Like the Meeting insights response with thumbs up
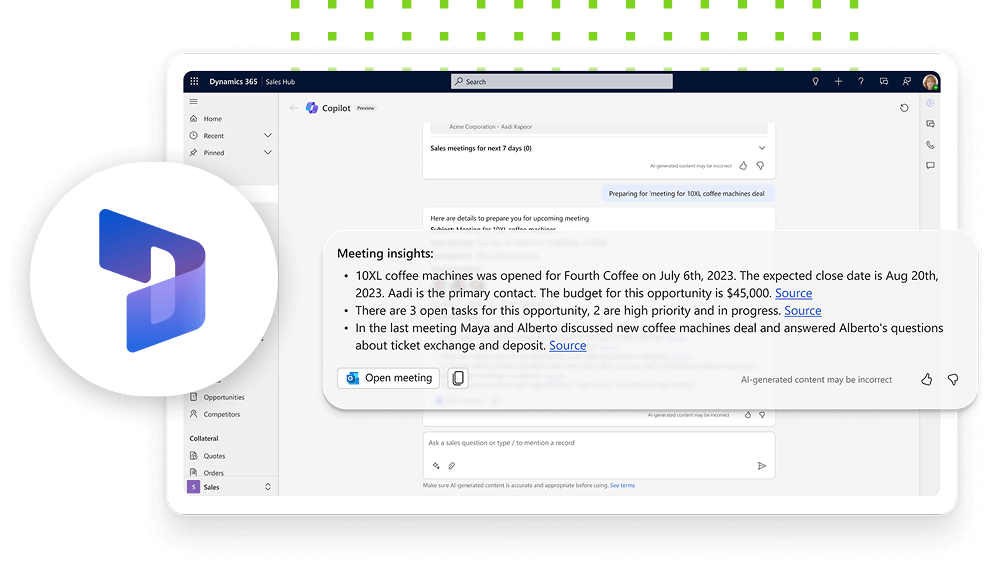The width and height of the screenshot is (1004, 570). click(927, 380)
